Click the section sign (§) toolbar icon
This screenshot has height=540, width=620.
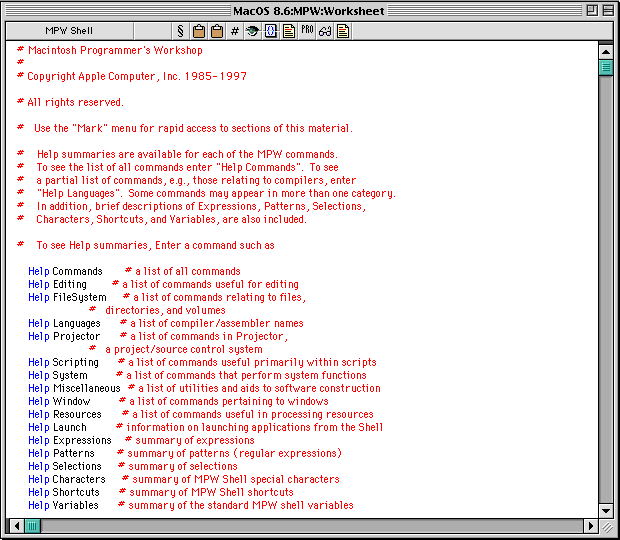180,31
